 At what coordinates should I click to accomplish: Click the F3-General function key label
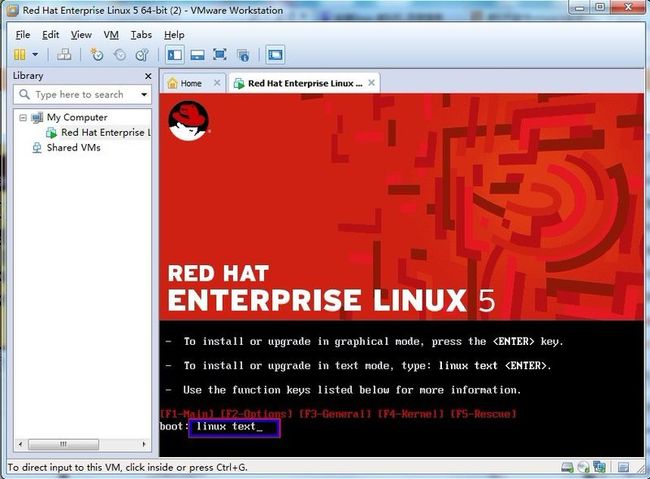coord(335,413)
